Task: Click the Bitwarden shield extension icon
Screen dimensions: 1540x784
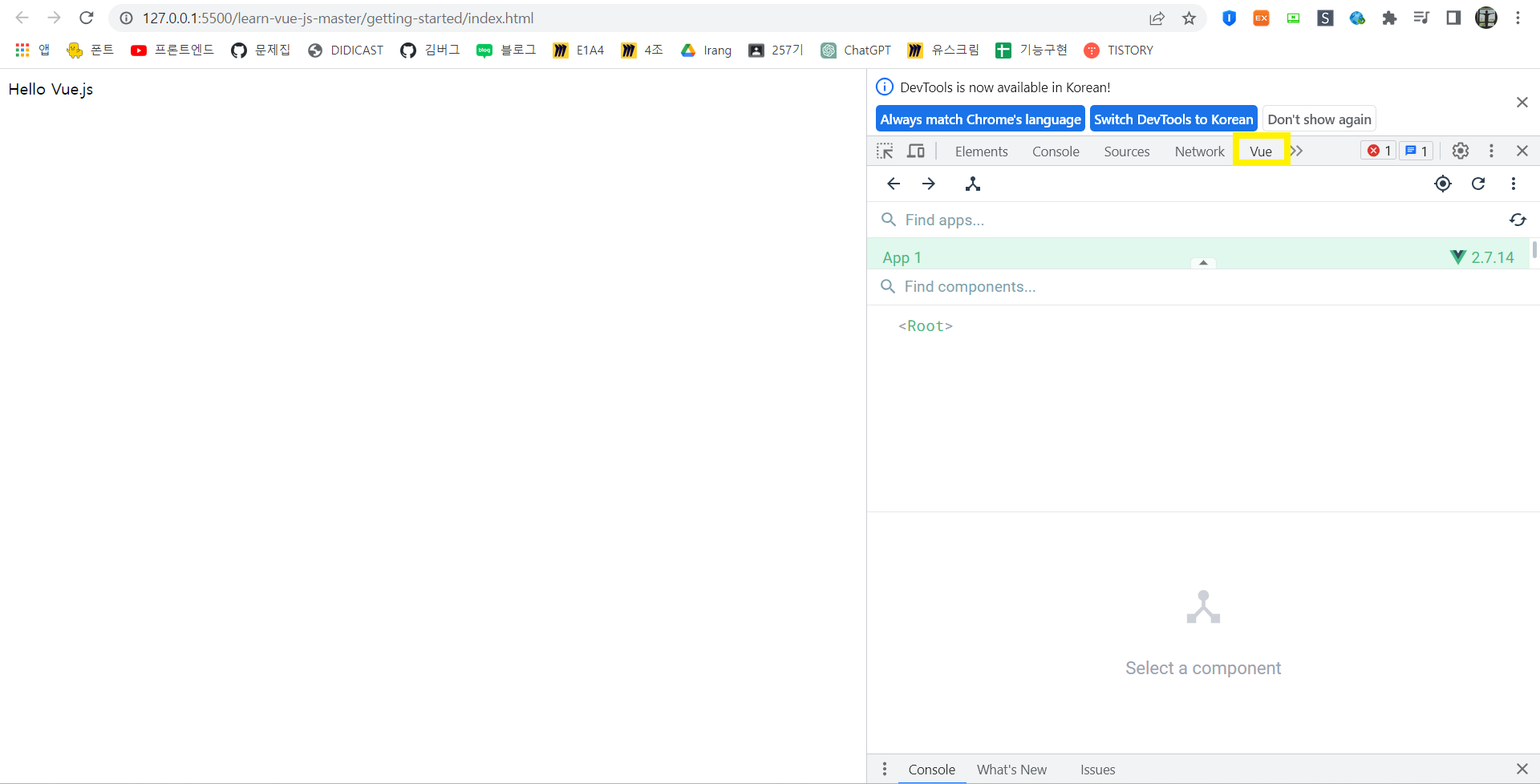Action: click(x=1229, y=18)
